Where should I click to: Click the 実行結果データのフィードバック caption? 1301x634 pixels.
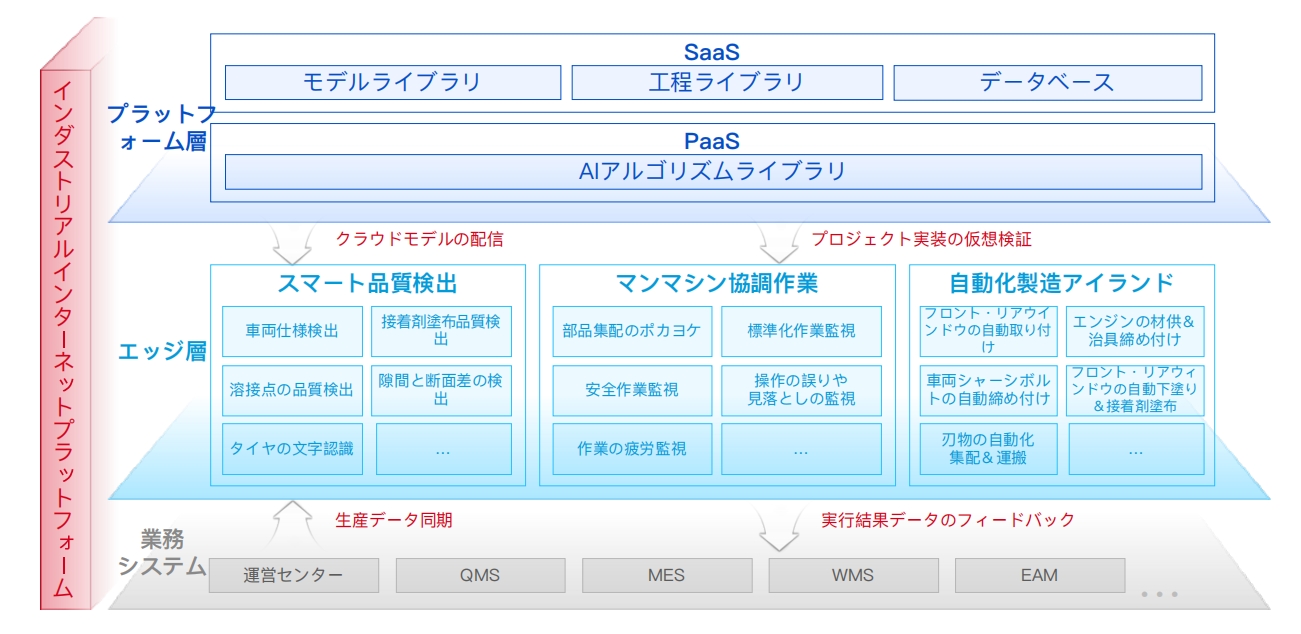point(948,520)
